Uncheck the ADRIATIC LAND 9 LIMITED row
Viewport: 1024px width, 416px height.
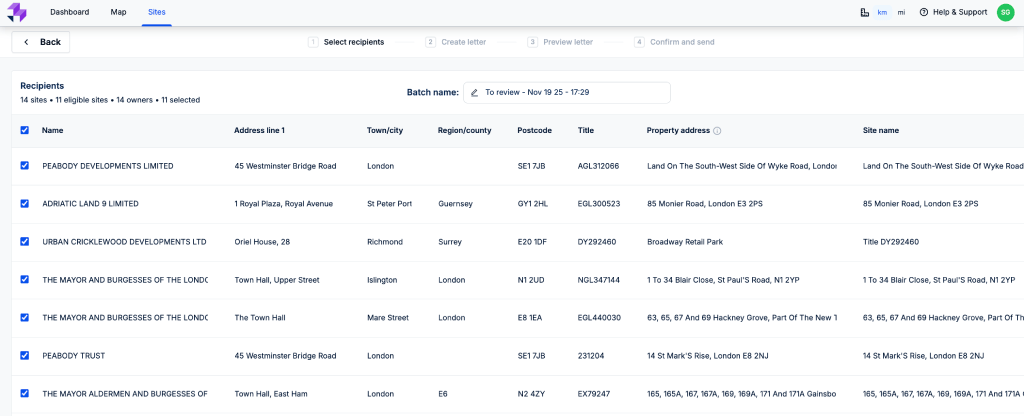(25, 204)
